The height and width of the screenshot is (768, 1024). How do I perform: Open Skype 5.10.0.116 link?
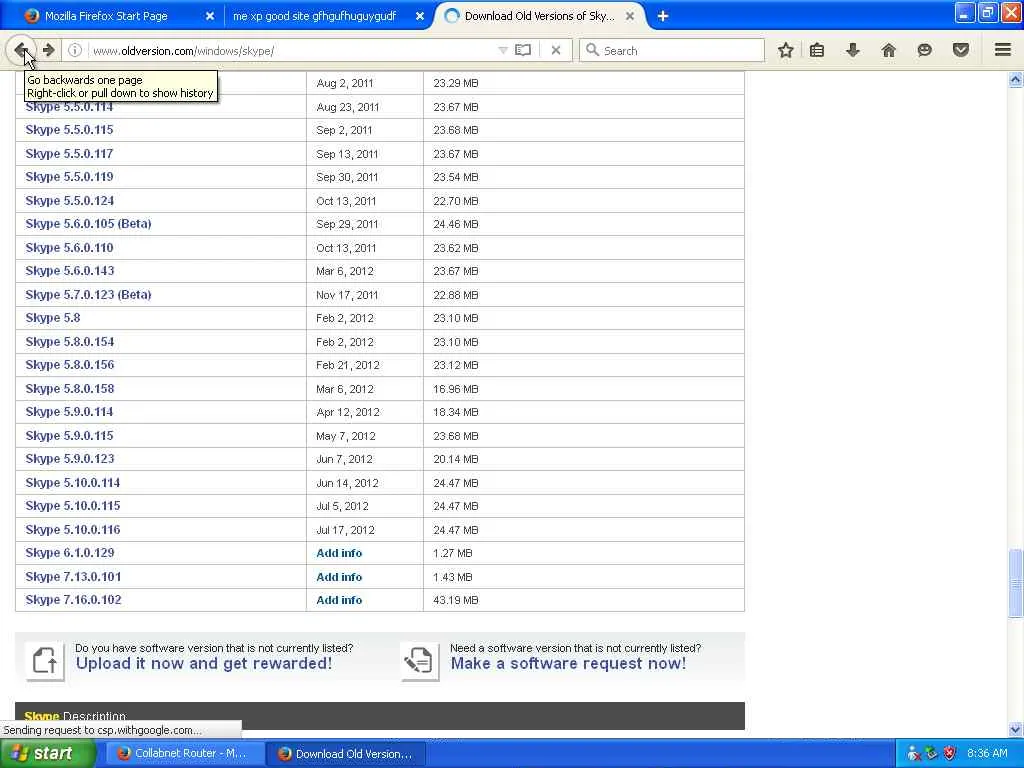(x=72, y=530)
